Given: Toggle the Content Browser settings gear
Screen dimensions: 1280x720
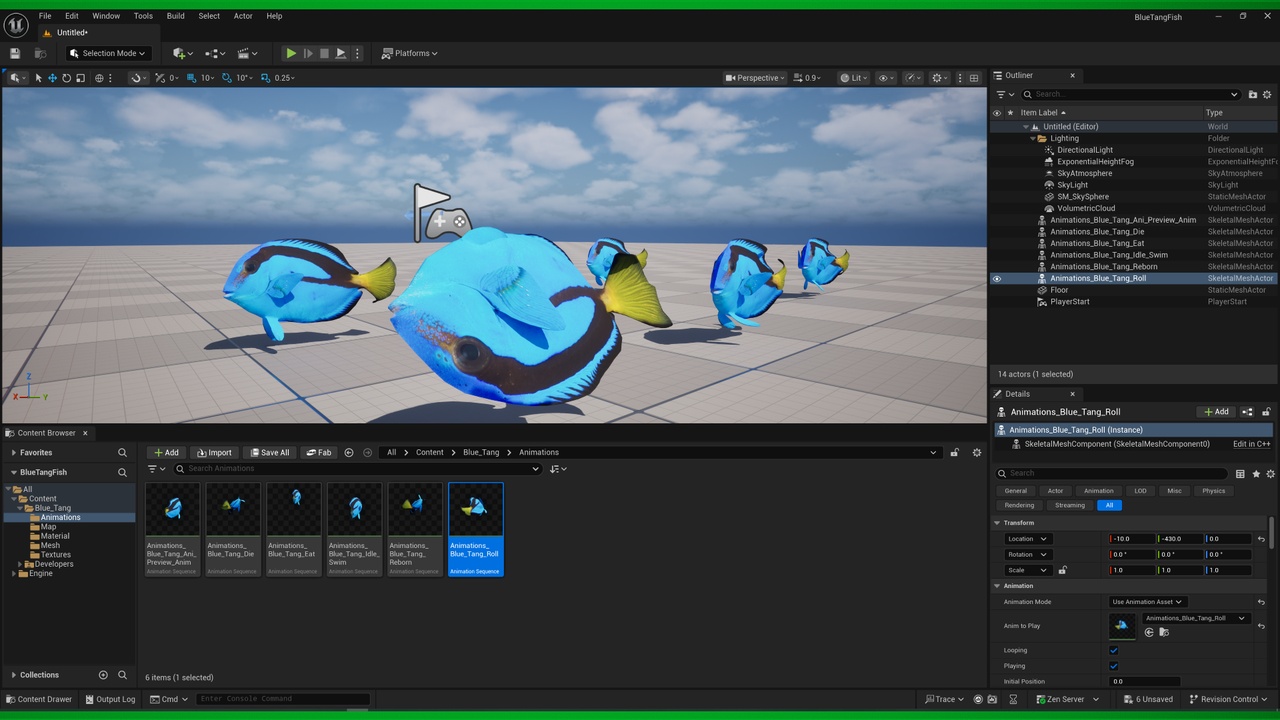Looking at the screenshot, I should tap(977, 453).
